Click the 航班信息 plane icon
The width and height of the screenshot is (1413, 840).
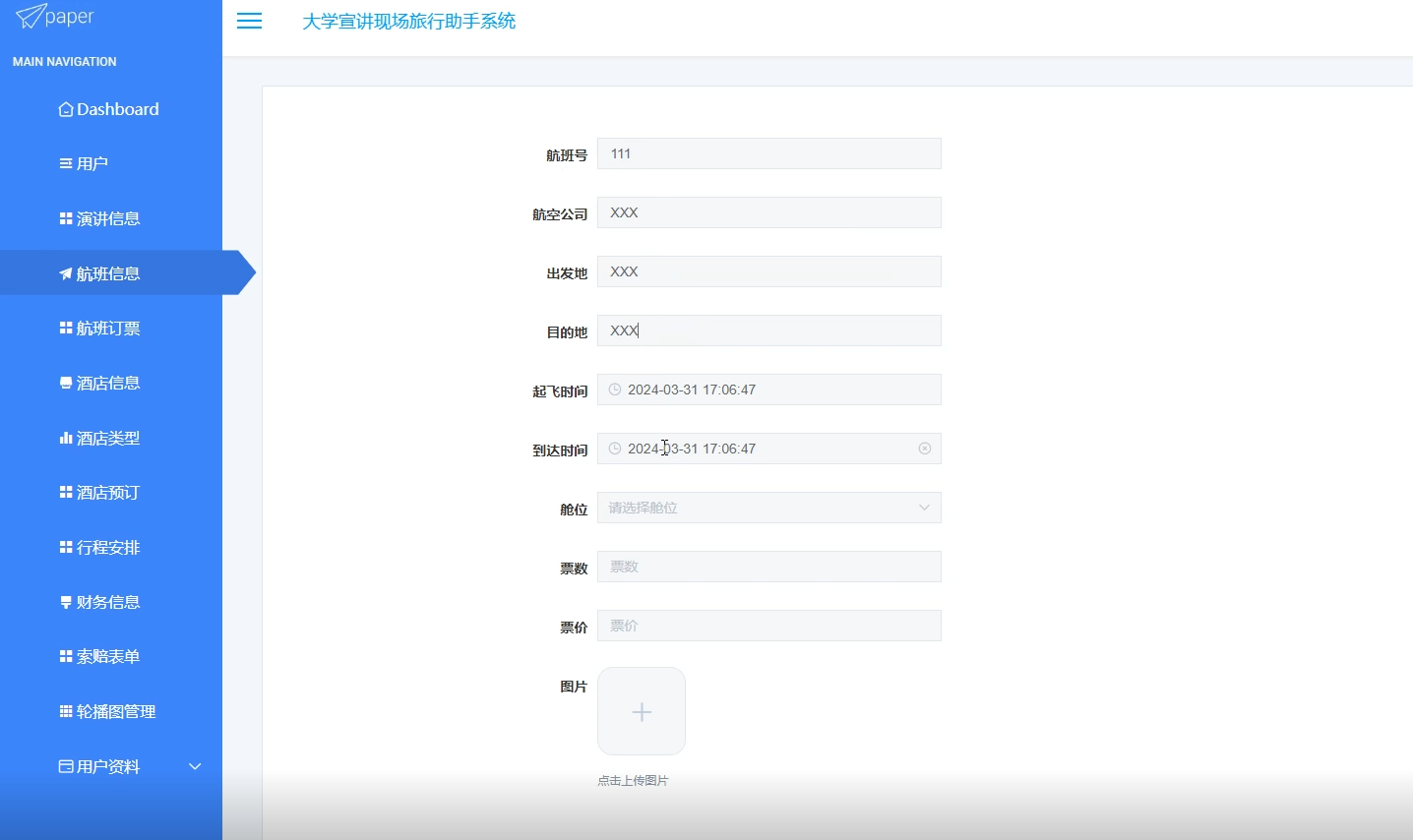(x=66, y=273)
